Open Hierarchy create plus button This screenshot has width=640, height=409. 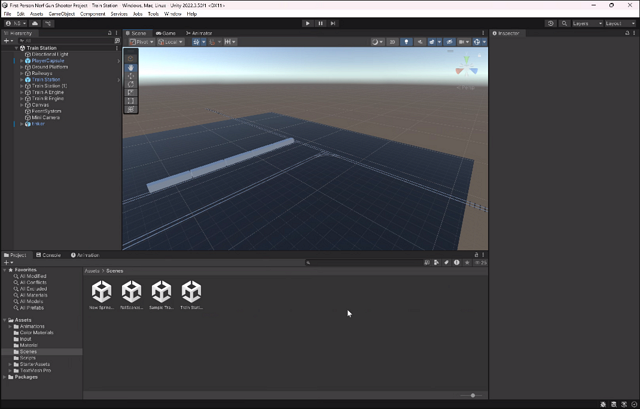tap(8, 41)
